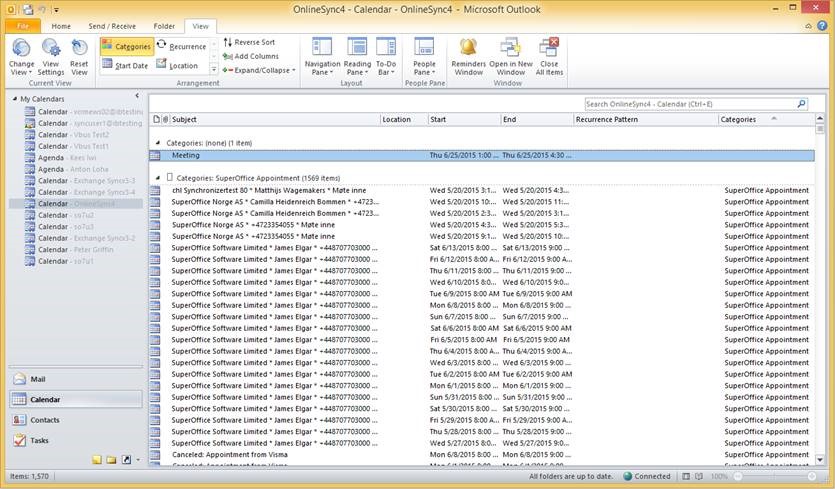
Task: Click Add Columns
Action: click(x=250, y=56)
